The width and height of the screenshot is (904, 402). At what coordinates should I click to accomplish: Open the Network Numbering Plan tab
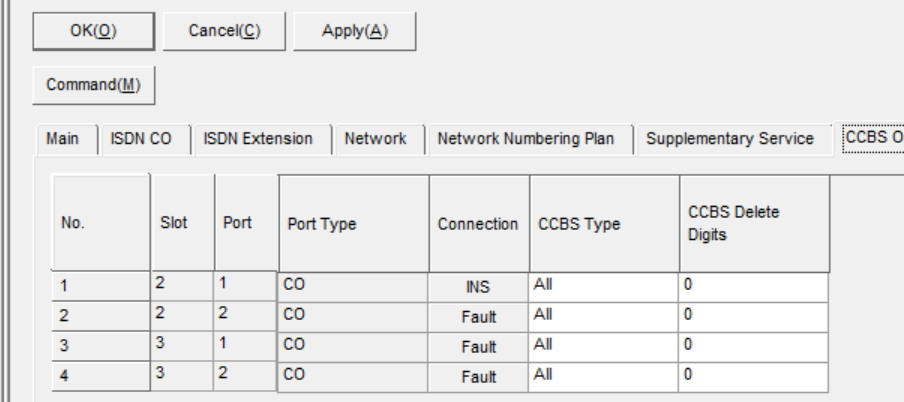point(526,140)
